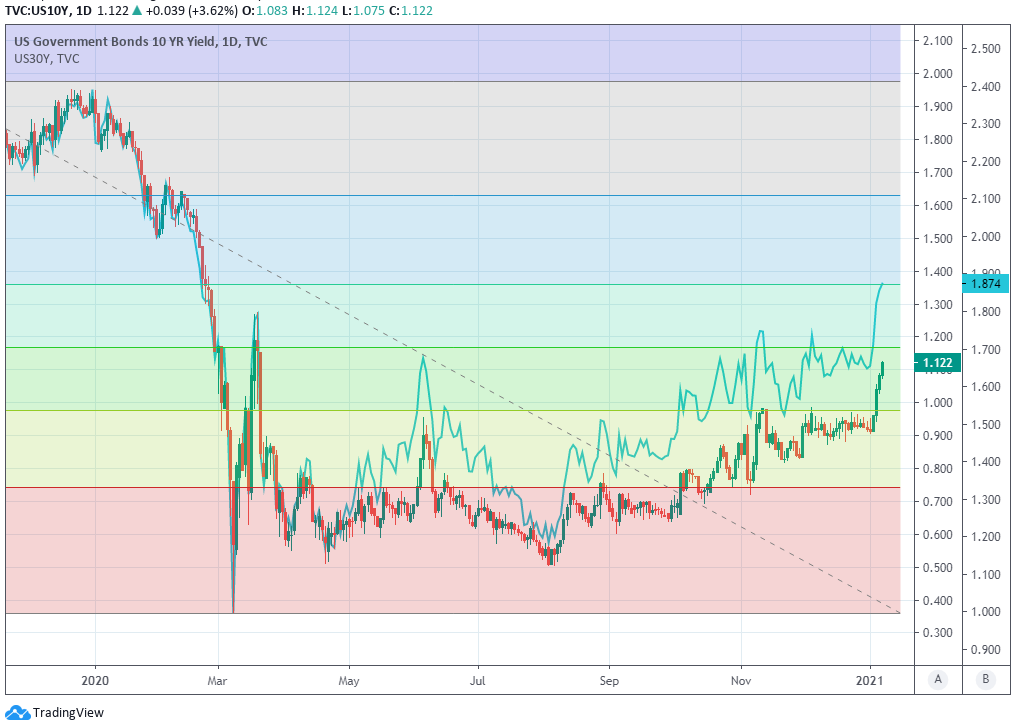Click the 2020 label on time axis
Image resolution: width=1015 pixels, height=726 pixels.
tap(95, 680)
